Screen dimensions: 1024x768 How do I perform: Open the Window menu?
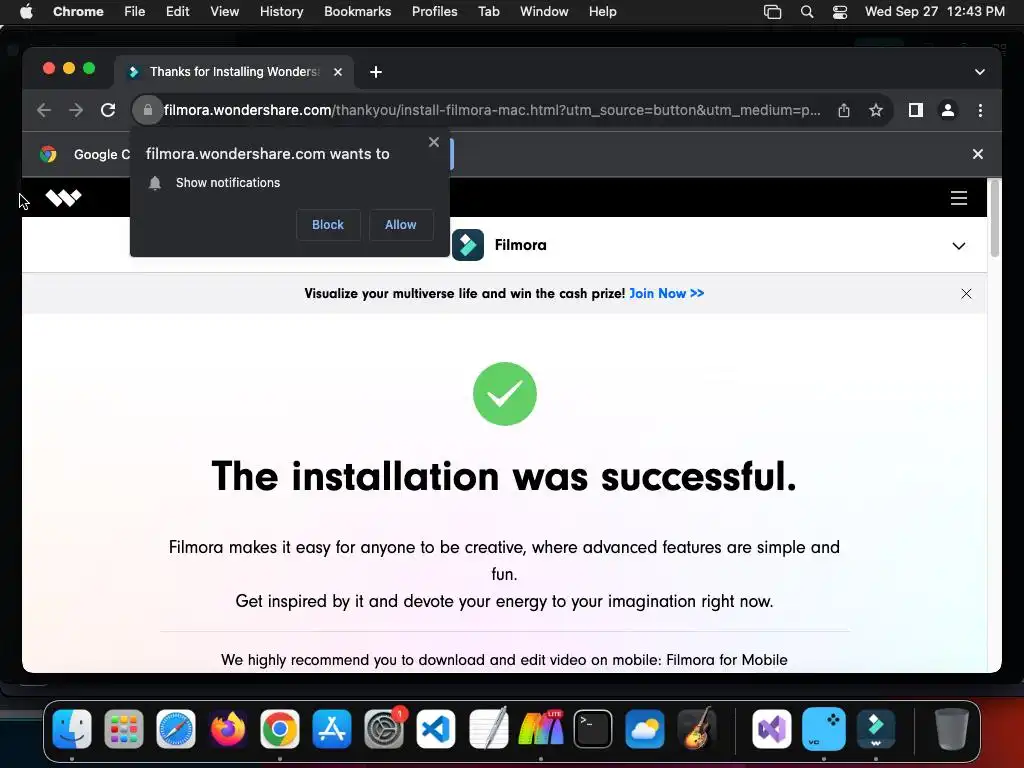[544, 12]
